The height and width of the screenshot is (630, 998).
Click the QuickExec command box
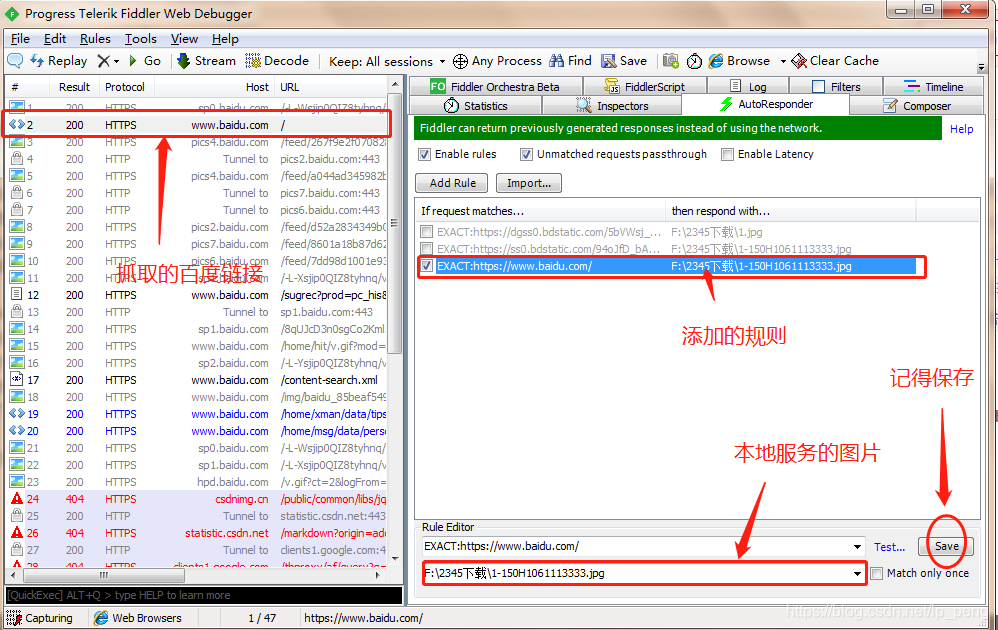(x=204, y=595)
